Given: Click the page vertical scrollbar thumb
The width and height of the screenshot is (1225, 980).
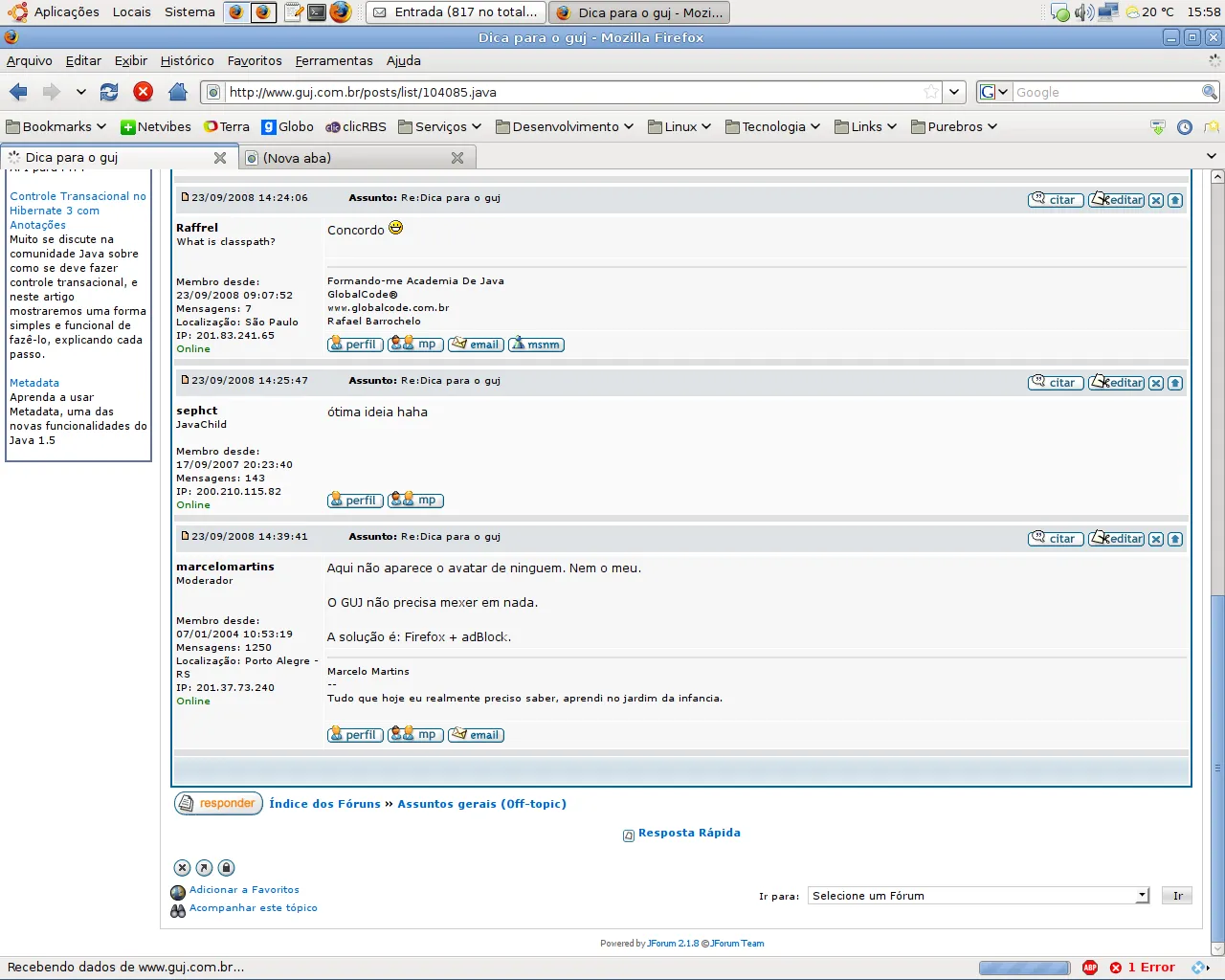Looking at the screenshot, I should pyautogui.click(x=1217, y=770).
